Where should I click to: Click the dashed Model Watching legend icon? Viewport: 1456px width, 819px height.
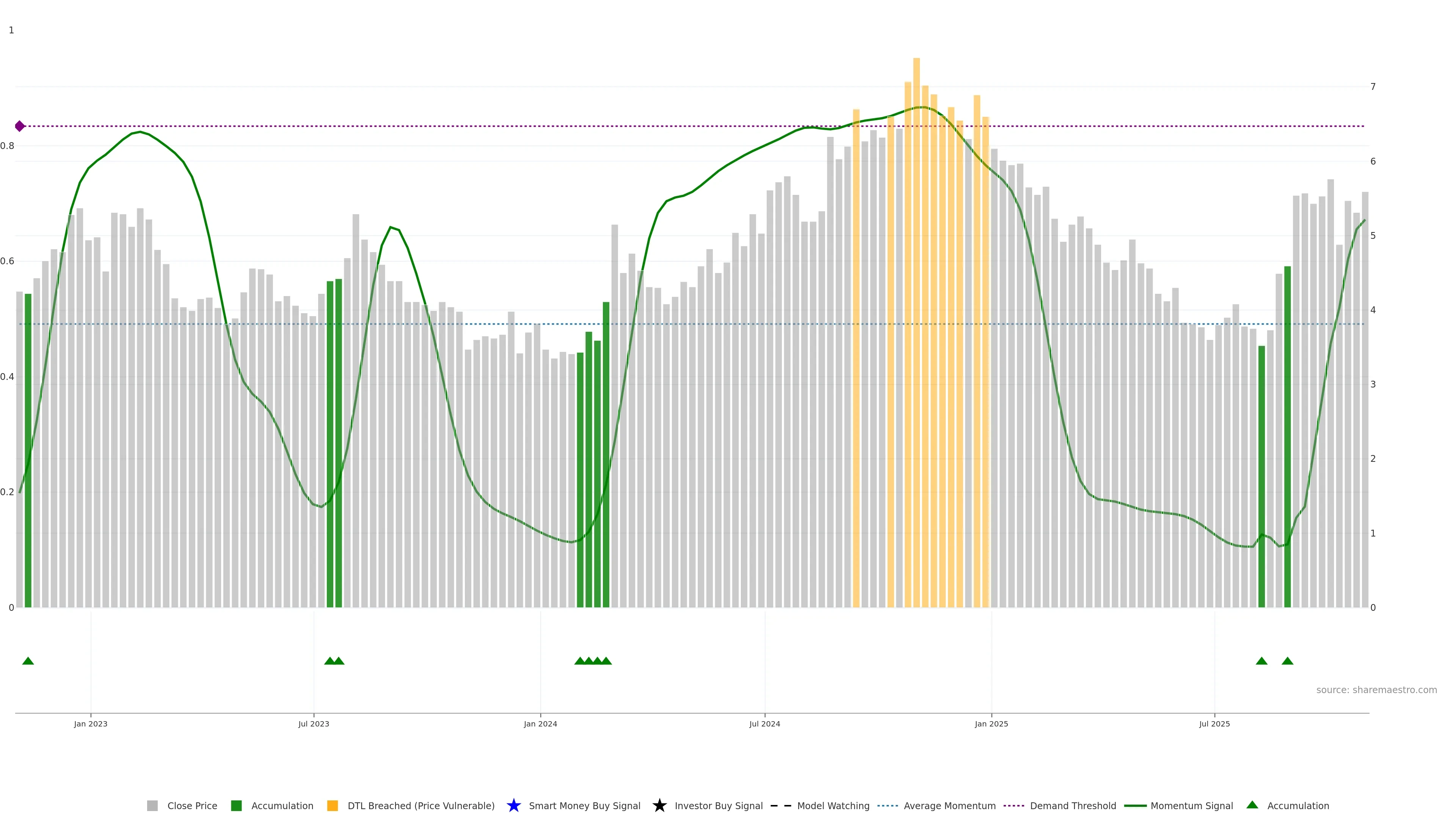click(x=781, y=805)
